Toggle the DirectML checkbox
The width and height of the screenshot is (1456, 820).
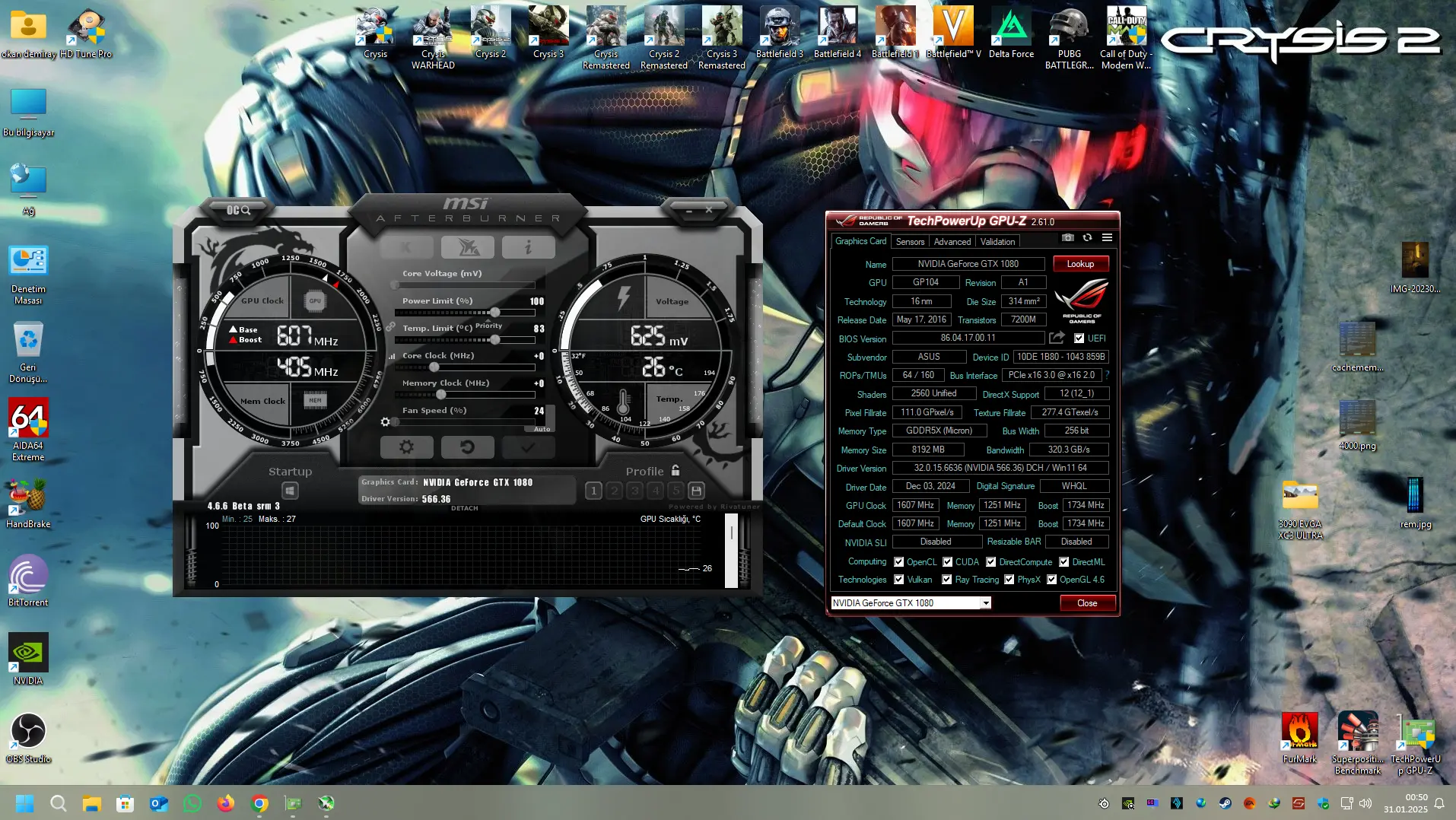tap(1063, 562)
